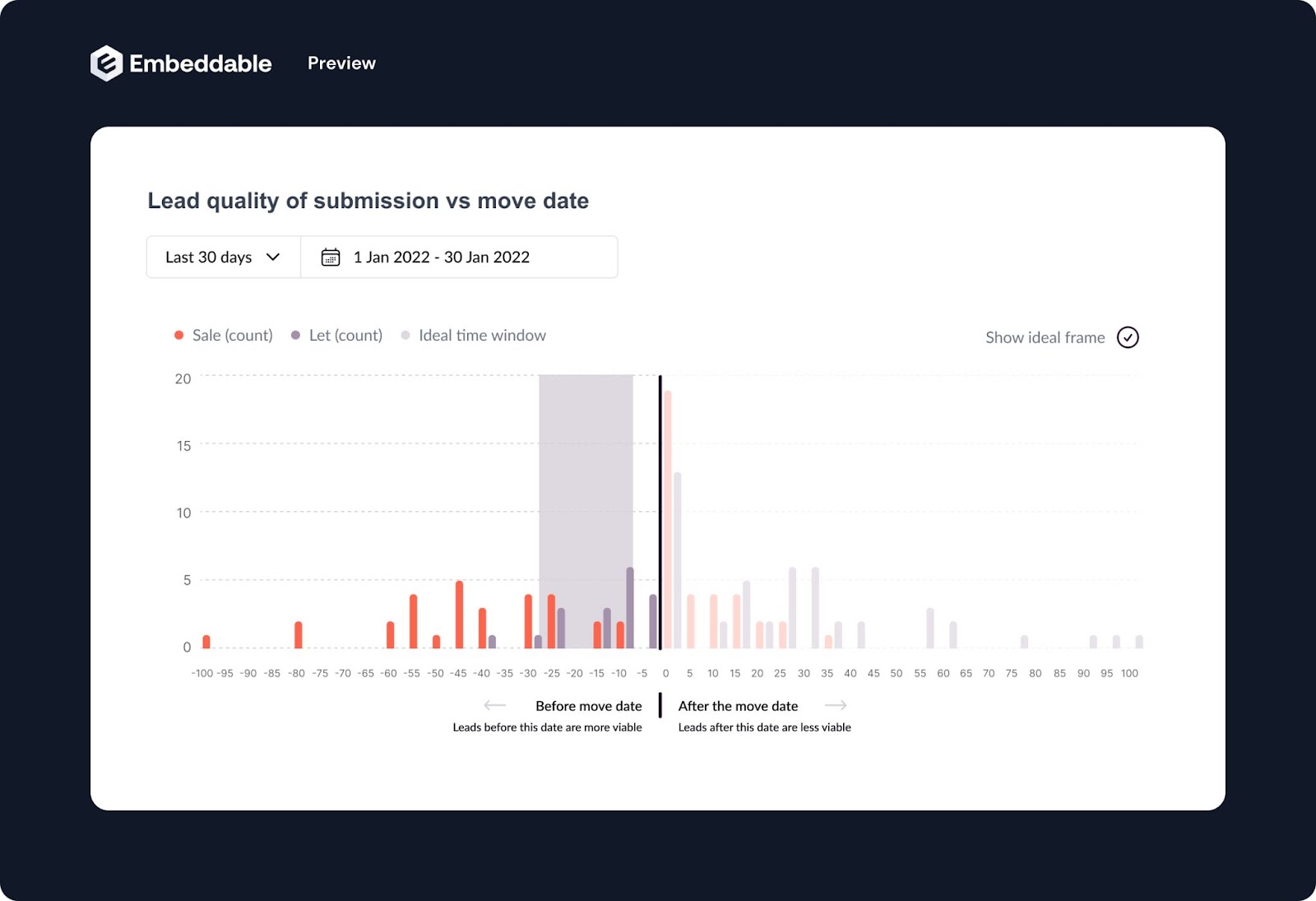Click the Embeddable brand name in header
The image size is (1316, 901).
pyautogui.click(x=200, y=63)
